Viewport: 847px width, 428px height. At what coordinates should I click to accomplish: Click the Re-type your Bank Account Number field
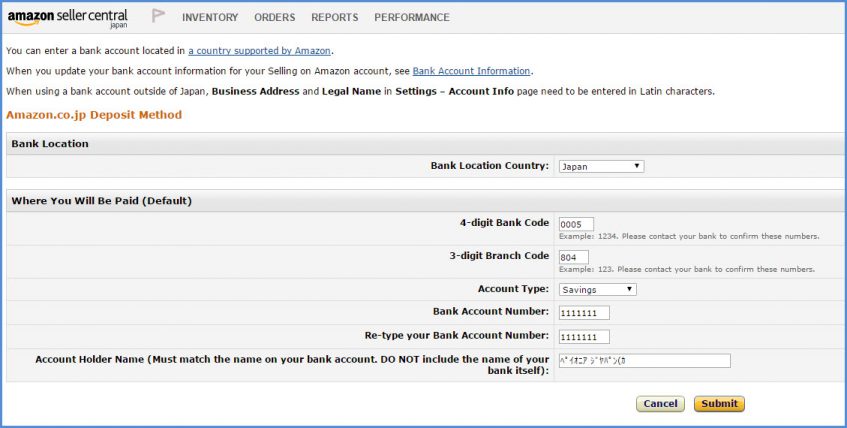coord(584,337)
